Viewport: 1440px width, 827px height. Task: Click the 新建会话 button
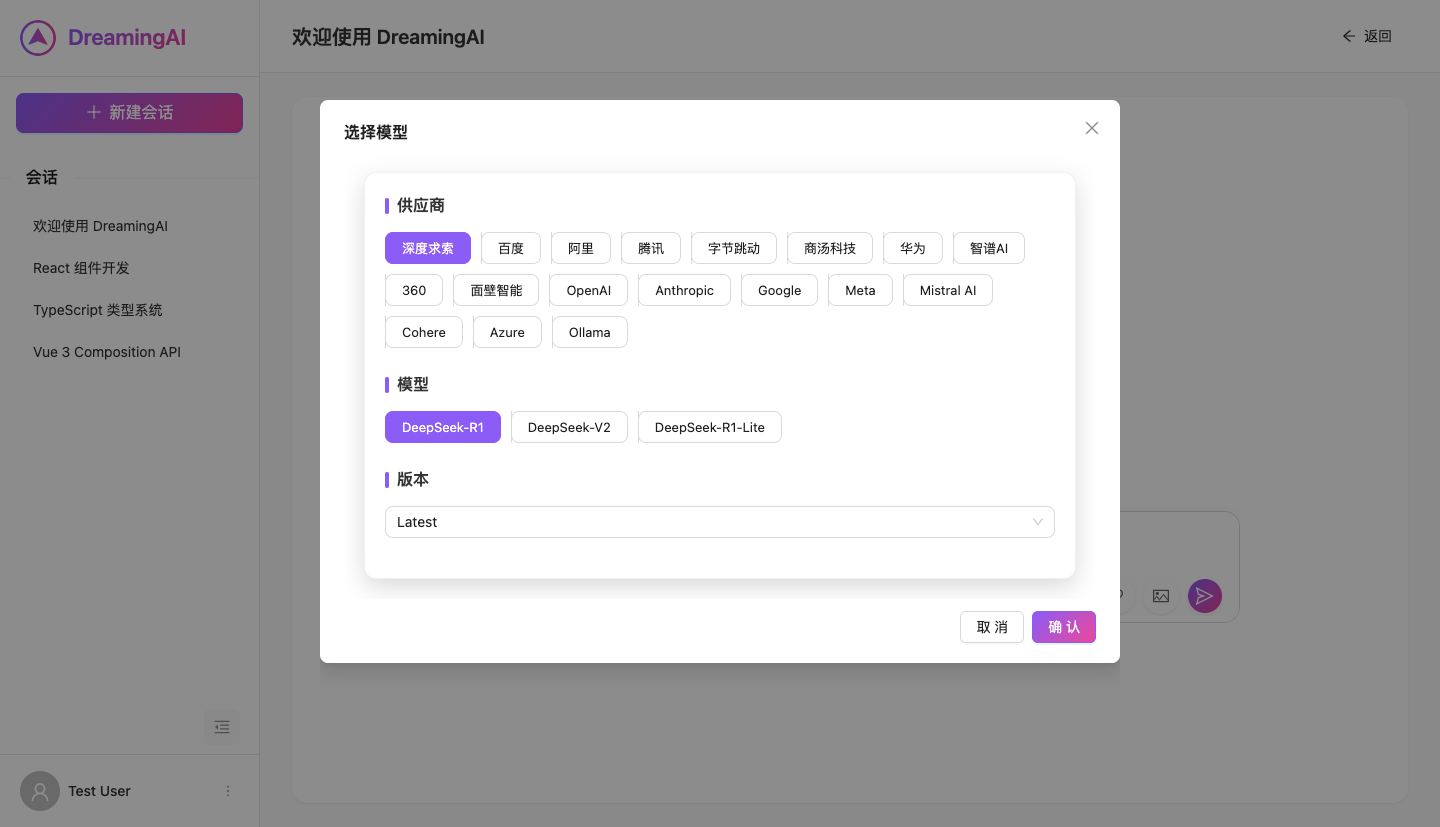(130, 113)
